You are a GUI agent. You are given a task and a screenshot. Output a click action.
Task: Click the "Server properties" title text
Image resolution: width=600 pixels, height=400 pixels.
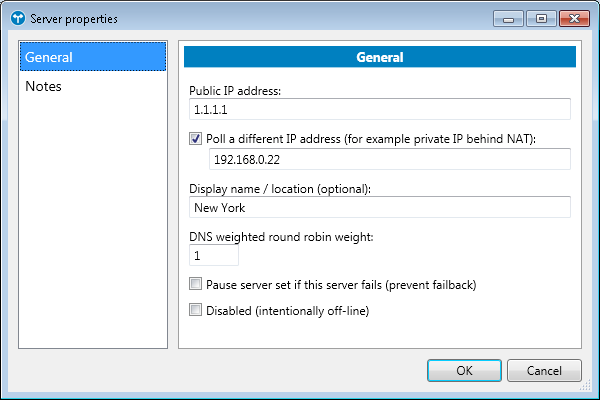[73, 18]
